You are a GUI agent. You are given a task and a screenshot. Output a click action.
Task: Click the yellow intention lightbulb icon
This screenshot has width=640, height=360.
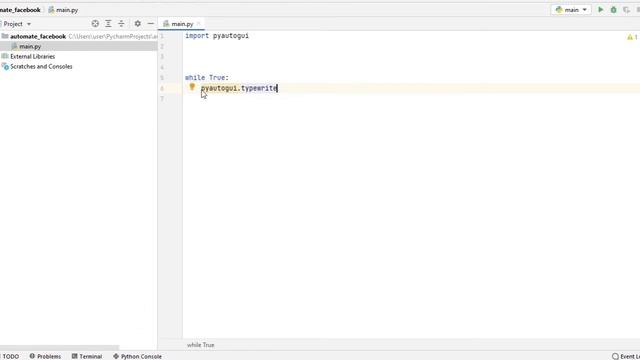click(x=192, y=87)
